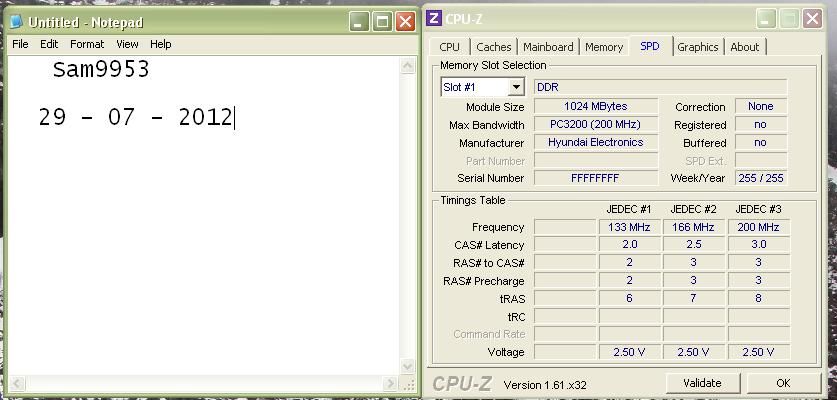The image size is (837, 400).
Task: Click Notepad vertical scrollbar down arrow
Action: click(407, 366)
